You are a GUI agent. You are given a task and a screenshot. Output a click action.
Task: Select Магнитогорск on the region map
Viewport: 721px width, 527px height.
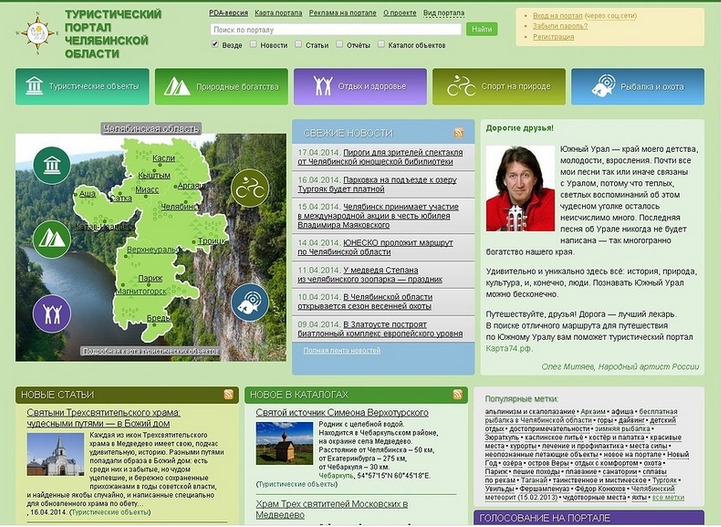tap(142, 291)
